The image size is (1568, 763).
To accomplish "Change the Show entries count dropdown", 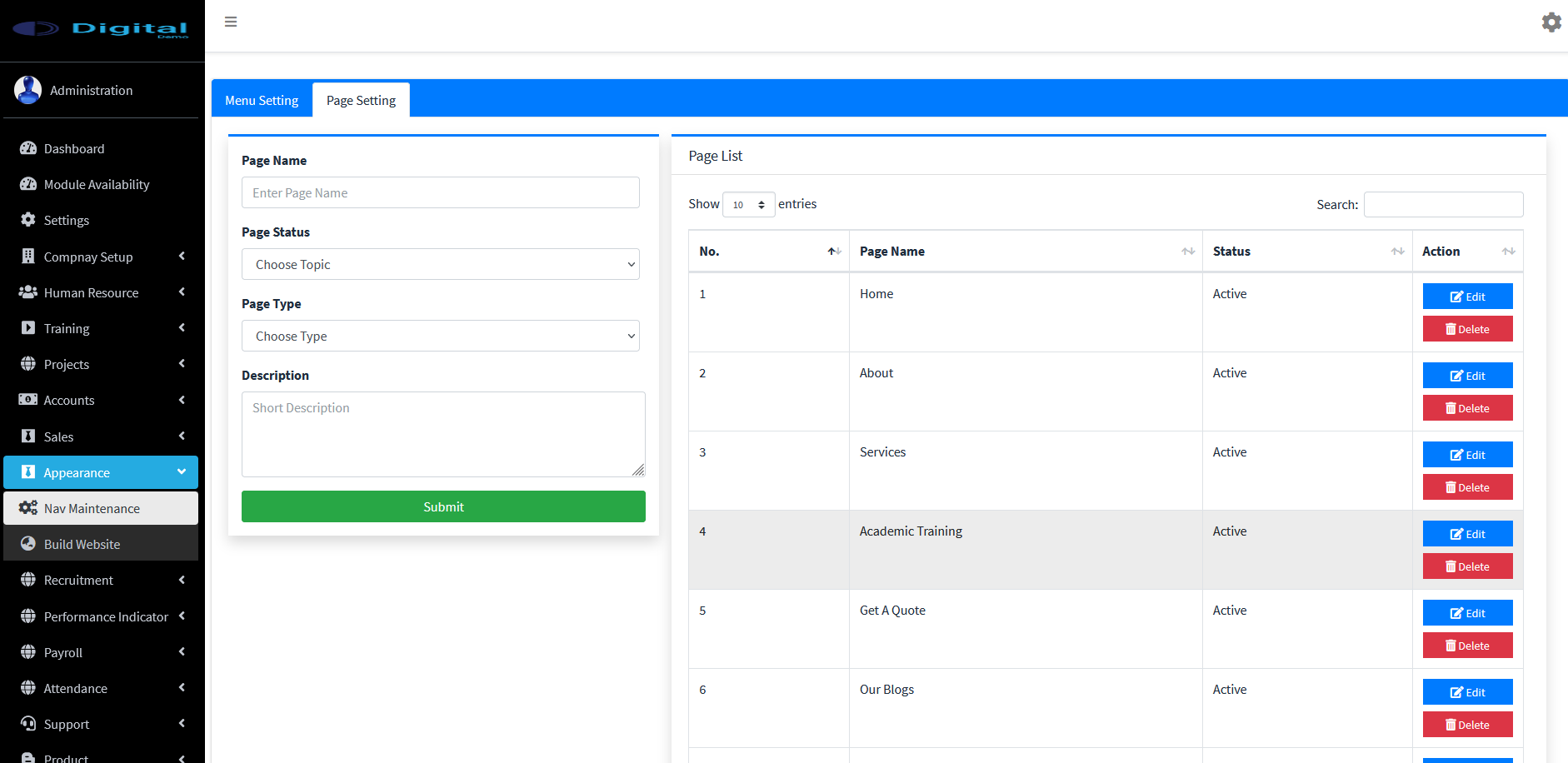I will coord(748,205).
